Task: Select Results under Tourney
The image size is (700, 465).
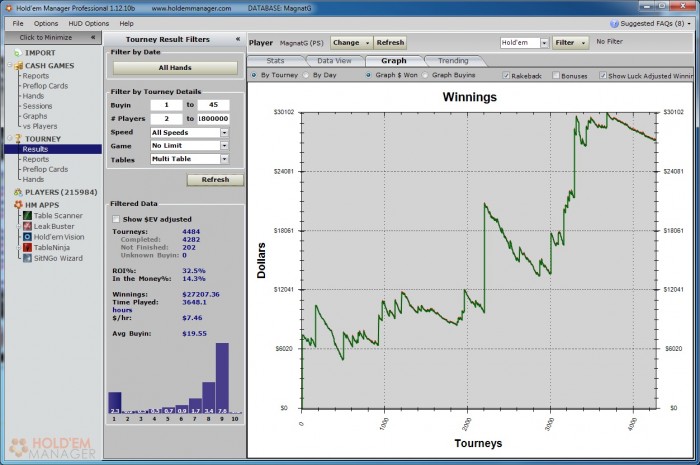Action: pos(35,149)
